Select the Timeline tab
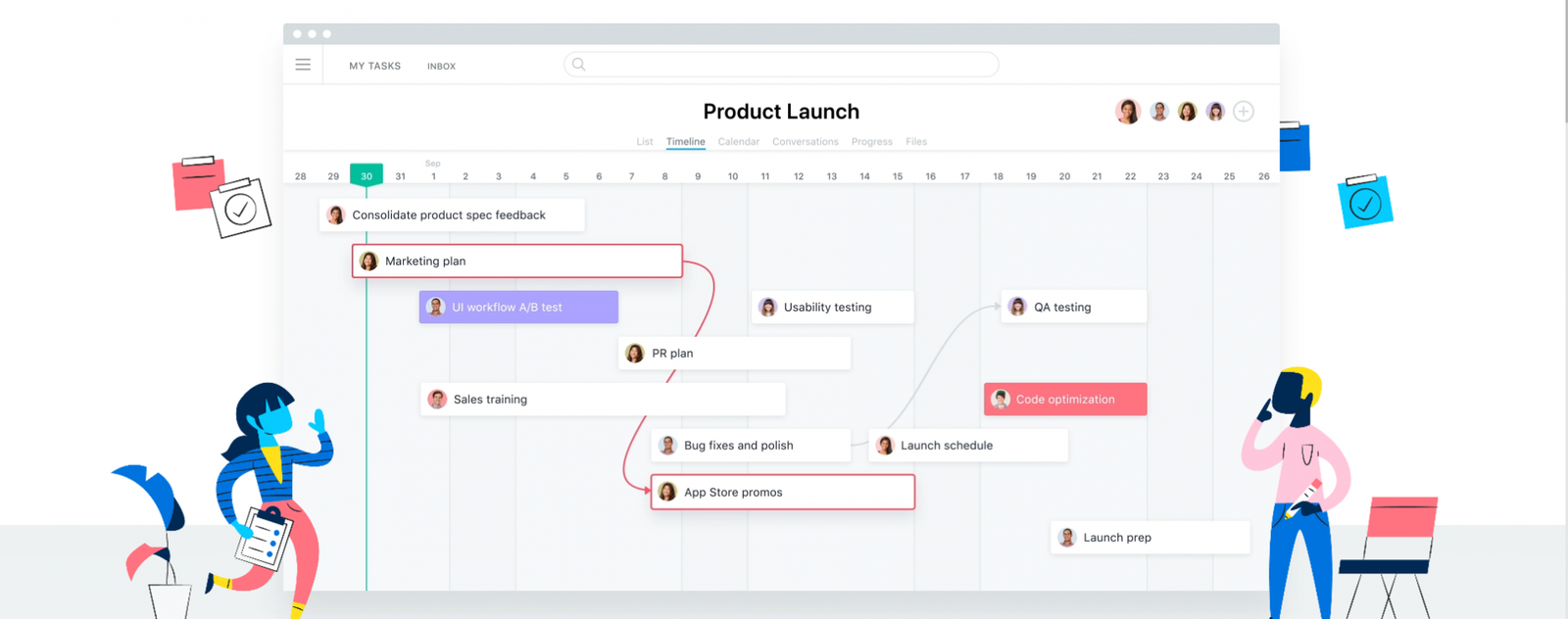1568x619 pixels. click(686, 142)
